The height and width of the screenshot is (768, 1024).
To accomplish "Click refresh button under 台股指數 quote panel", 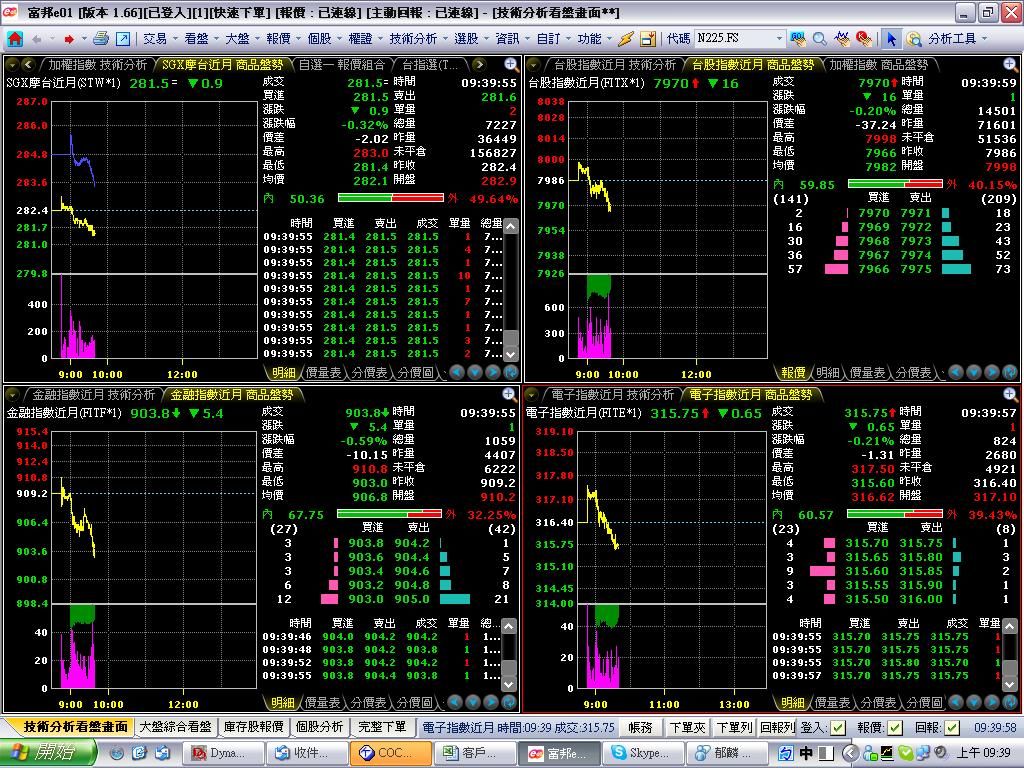I will tap(1010, 372).
